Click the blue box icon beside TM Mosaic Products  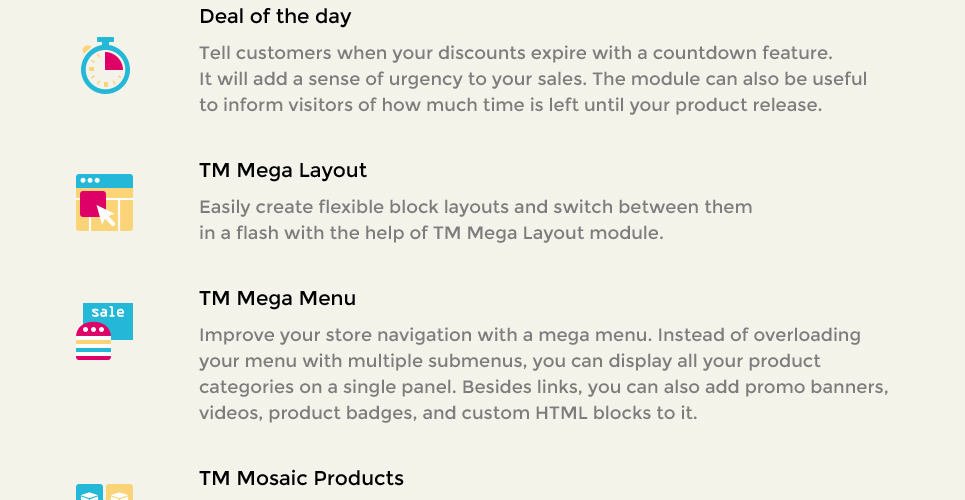(89, 492)
